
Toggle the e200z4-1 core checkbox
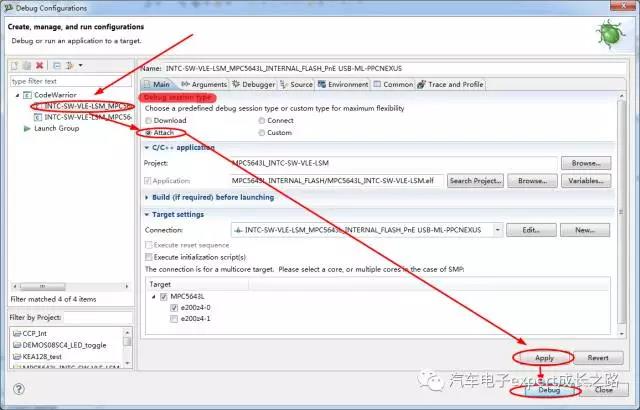point(174,318)
